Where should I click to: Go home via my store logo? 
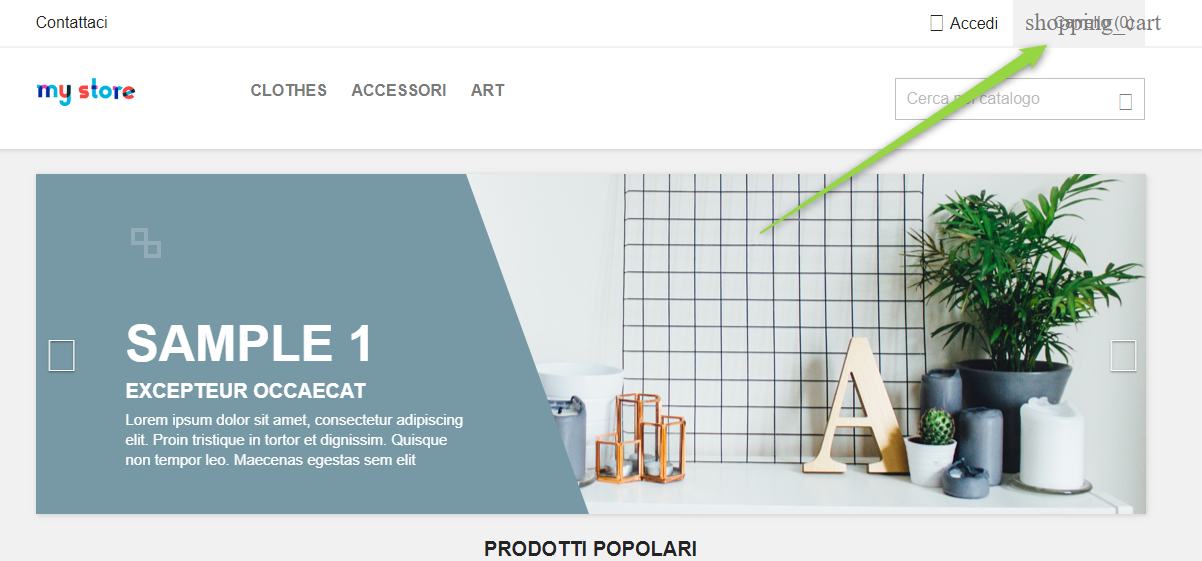coord(86,92)
